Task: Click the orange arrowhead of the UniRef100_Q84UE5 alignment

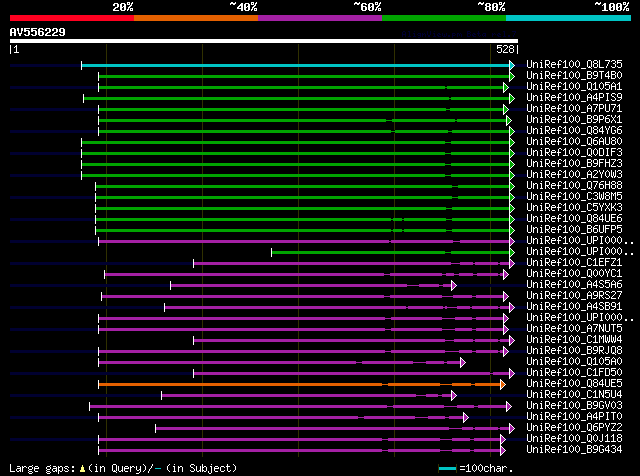Action: click(x=503, y=385)
